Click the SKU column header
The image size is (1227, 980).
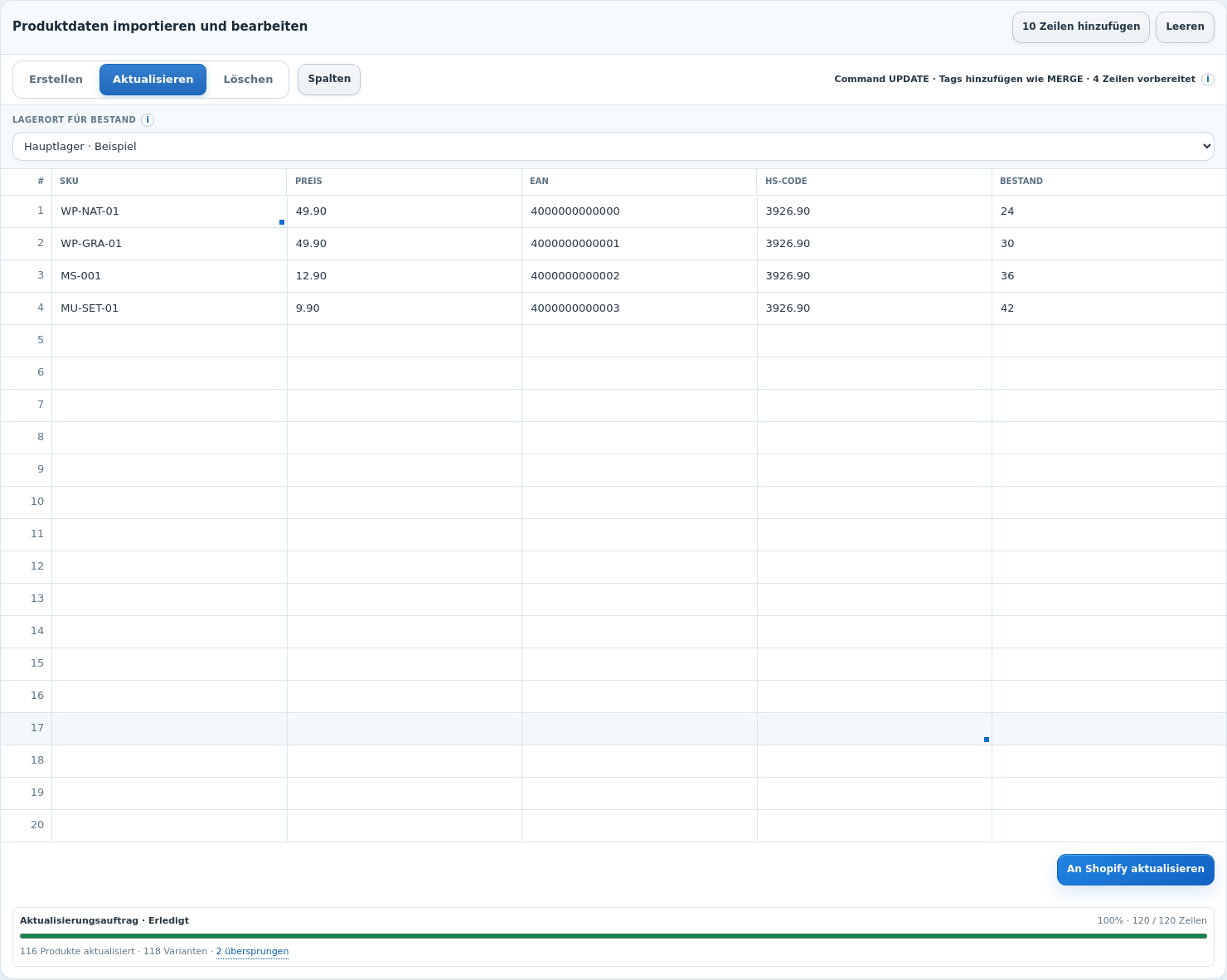click(169, 182)
